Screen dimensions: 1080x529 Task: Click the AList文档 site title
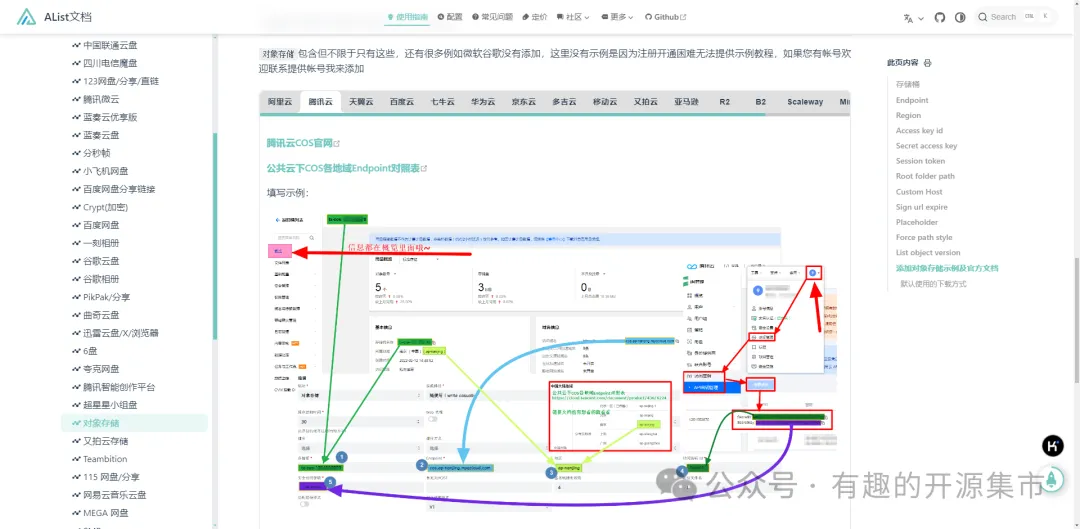point(67,17)
